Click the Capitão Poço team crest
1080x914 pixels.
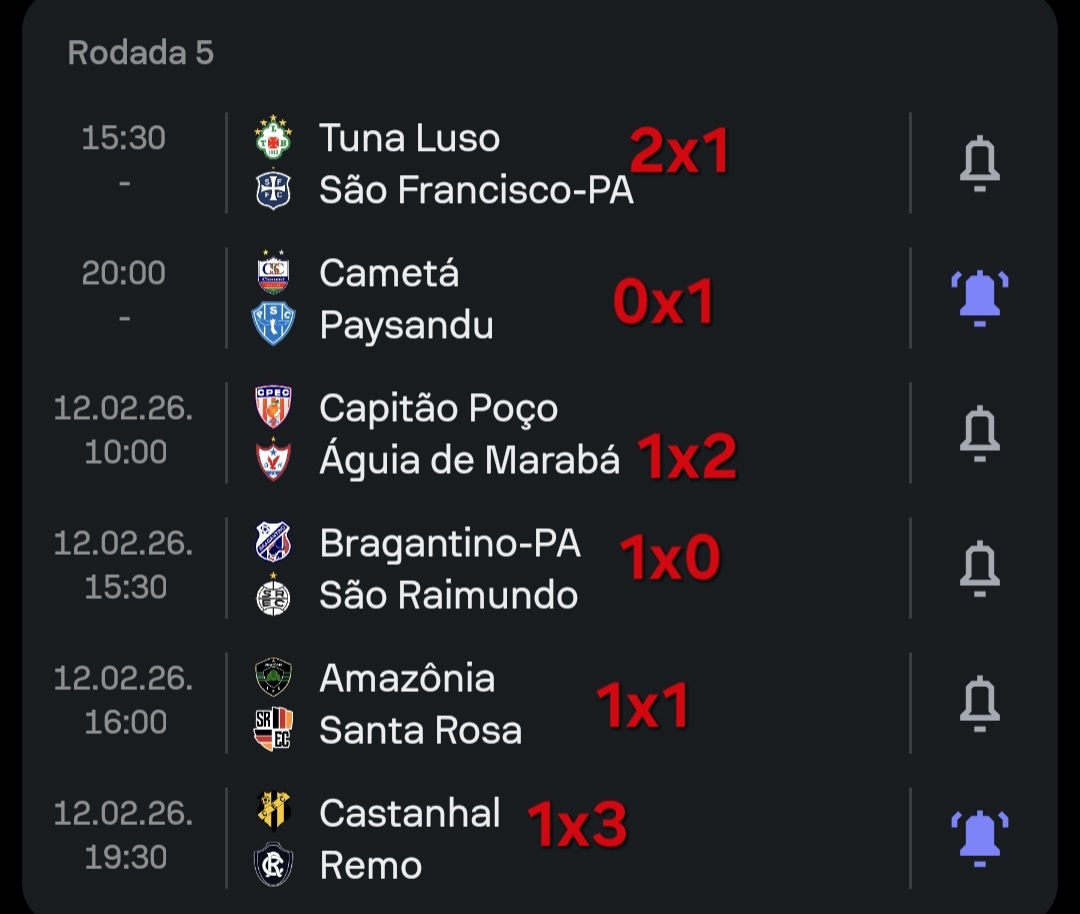tap(273, 407)
